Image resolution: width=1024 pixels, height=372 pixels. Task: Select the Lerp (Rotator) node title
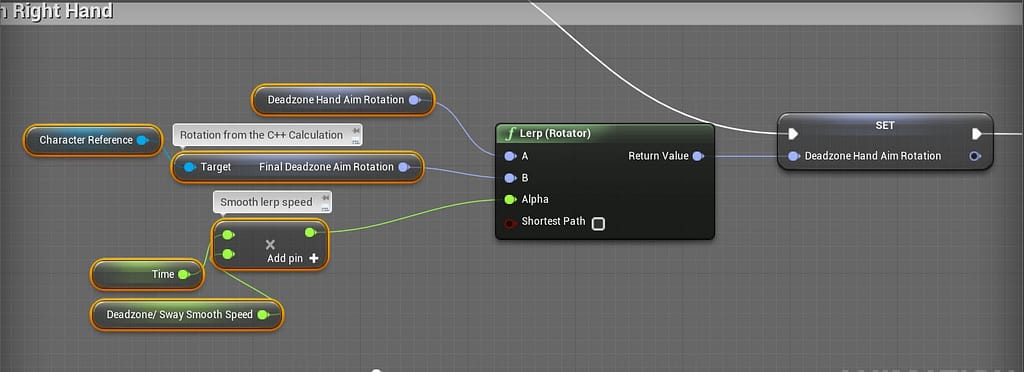tap(555, 133)
